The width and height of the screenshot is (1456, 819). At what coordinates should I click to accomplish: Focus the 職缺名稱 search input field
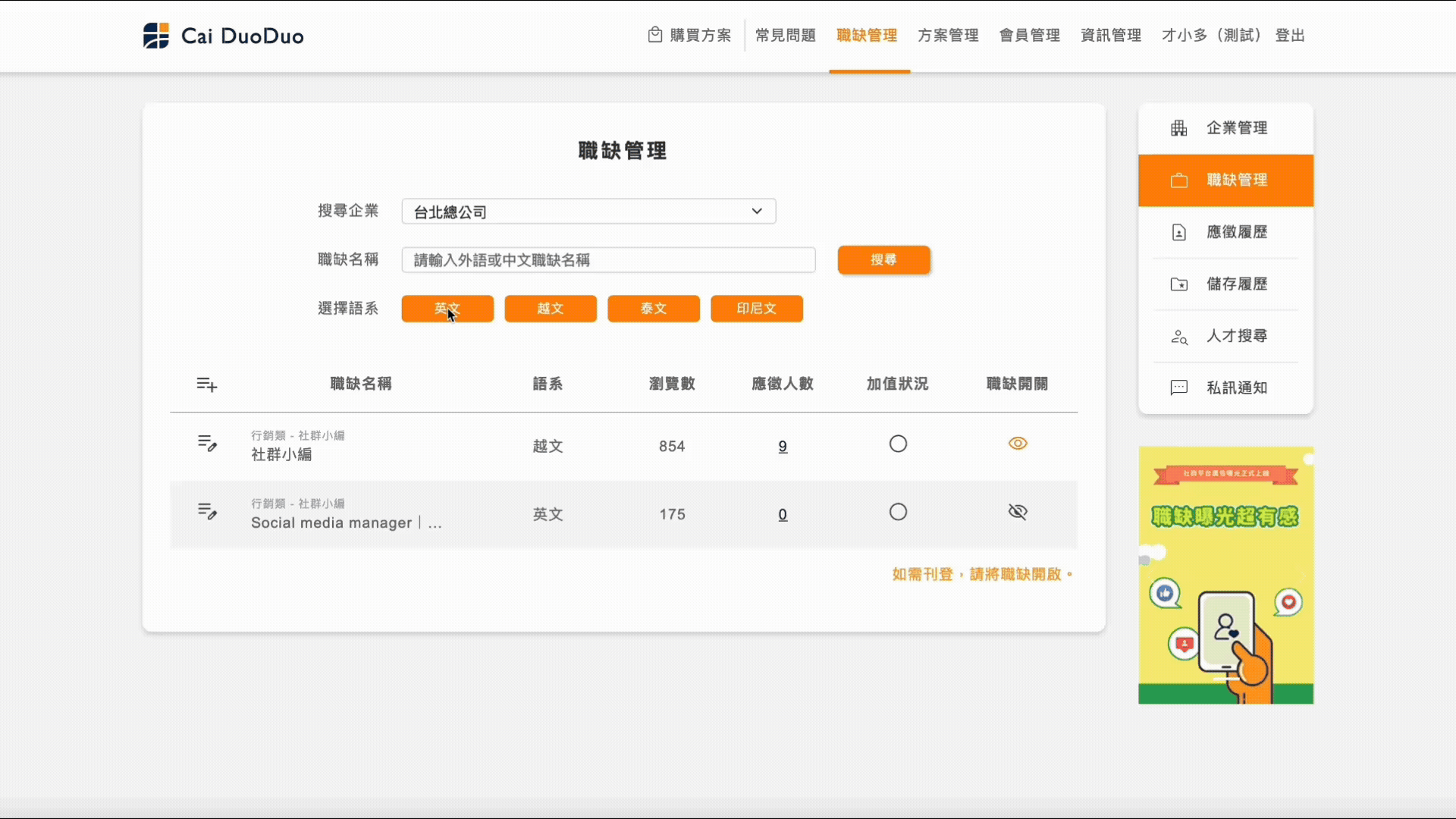(x=608, y=260)
